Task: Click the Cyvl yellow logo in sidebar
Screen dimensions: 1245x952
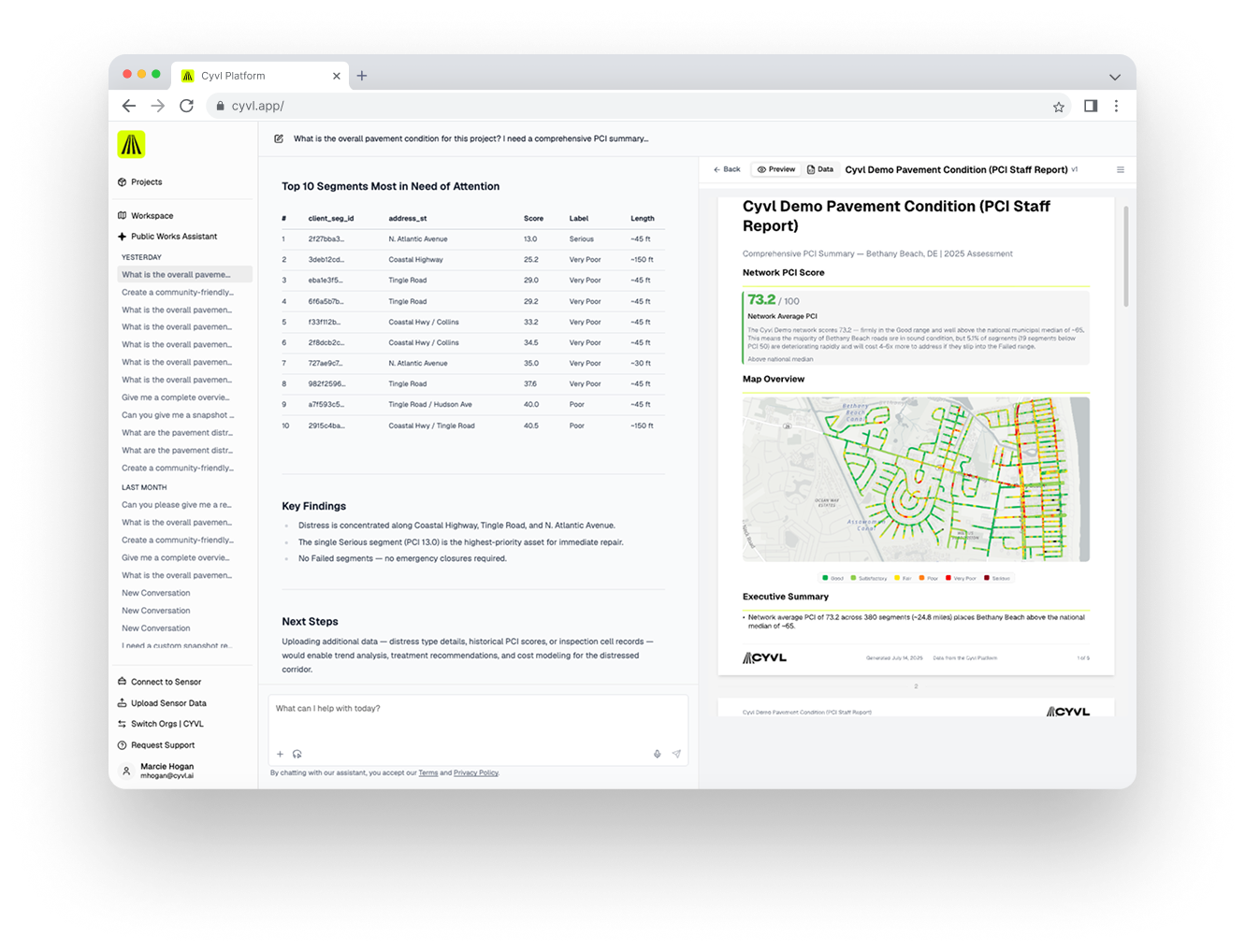Action: coord(131,144)
